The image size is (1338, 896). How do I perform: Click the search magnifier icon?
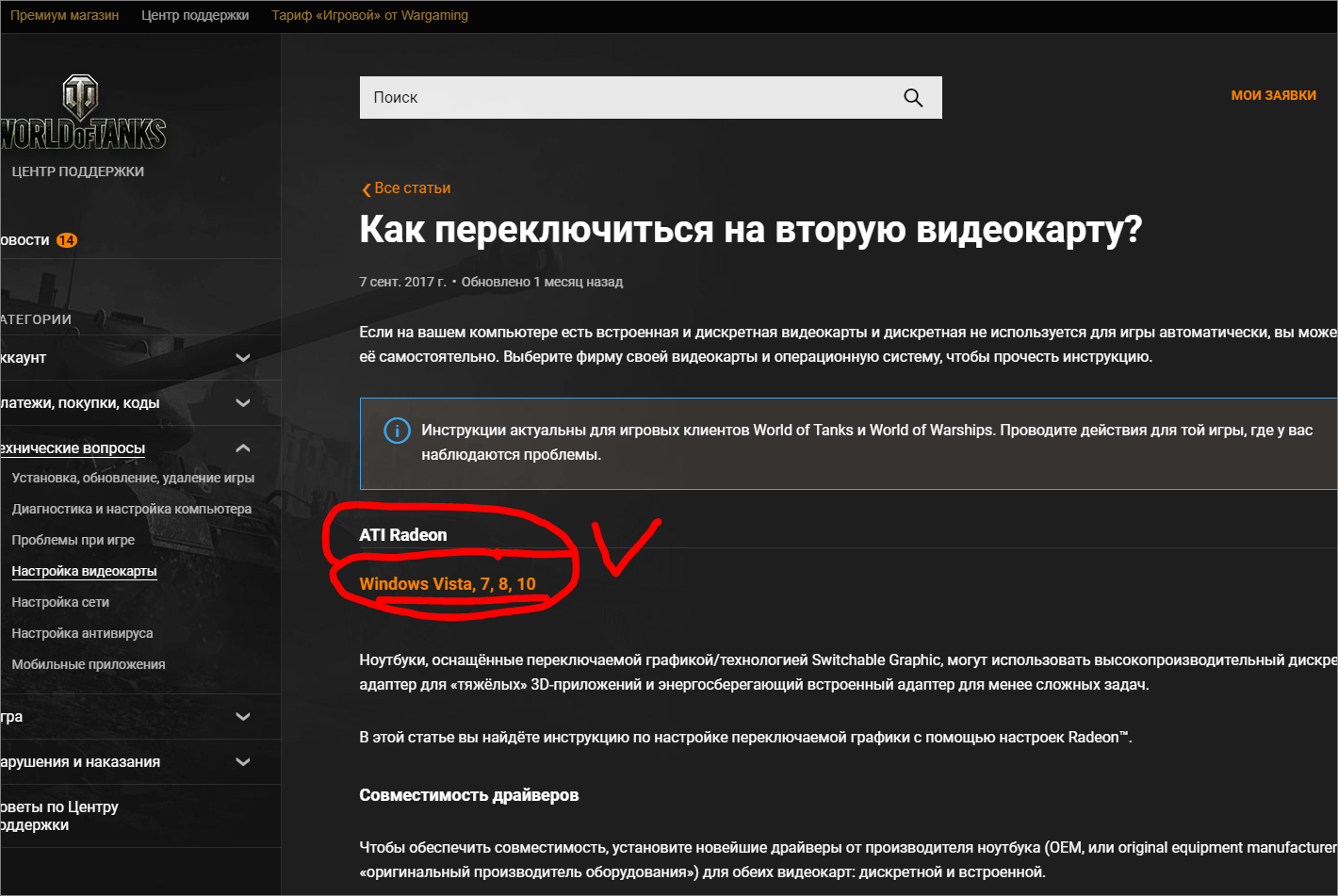click(913, 98)
